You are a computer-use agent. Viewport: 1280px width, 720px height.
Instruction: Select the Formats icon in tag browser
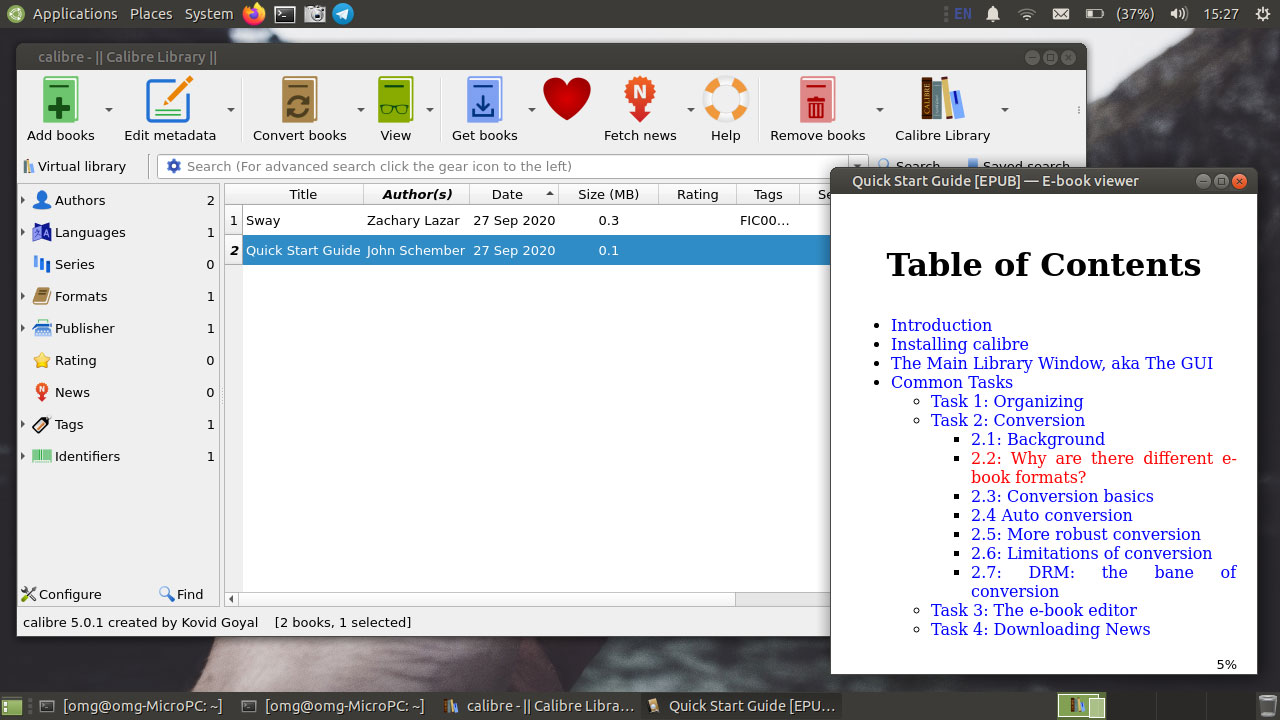click(42, 296)
